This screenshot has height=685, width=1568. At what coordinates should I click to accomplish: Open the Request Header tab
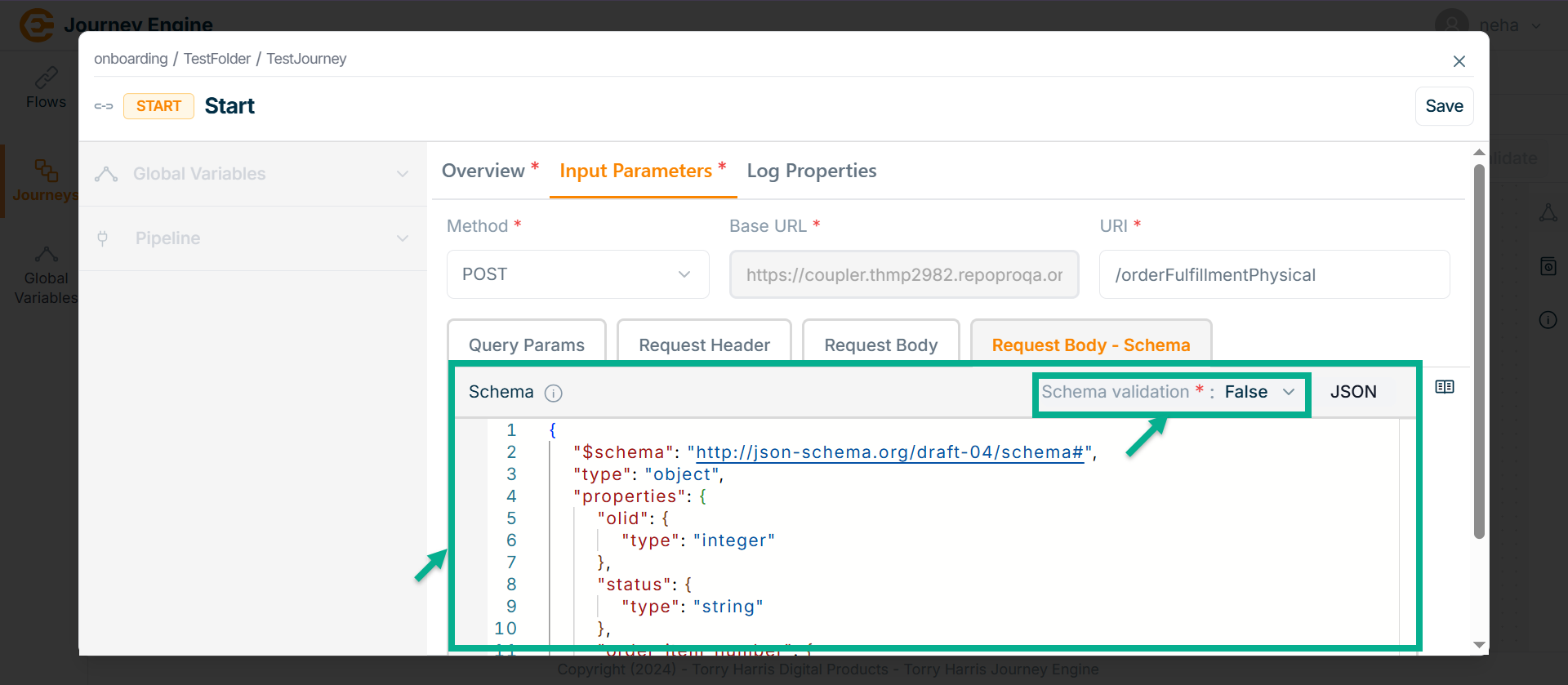coord(704,345)
